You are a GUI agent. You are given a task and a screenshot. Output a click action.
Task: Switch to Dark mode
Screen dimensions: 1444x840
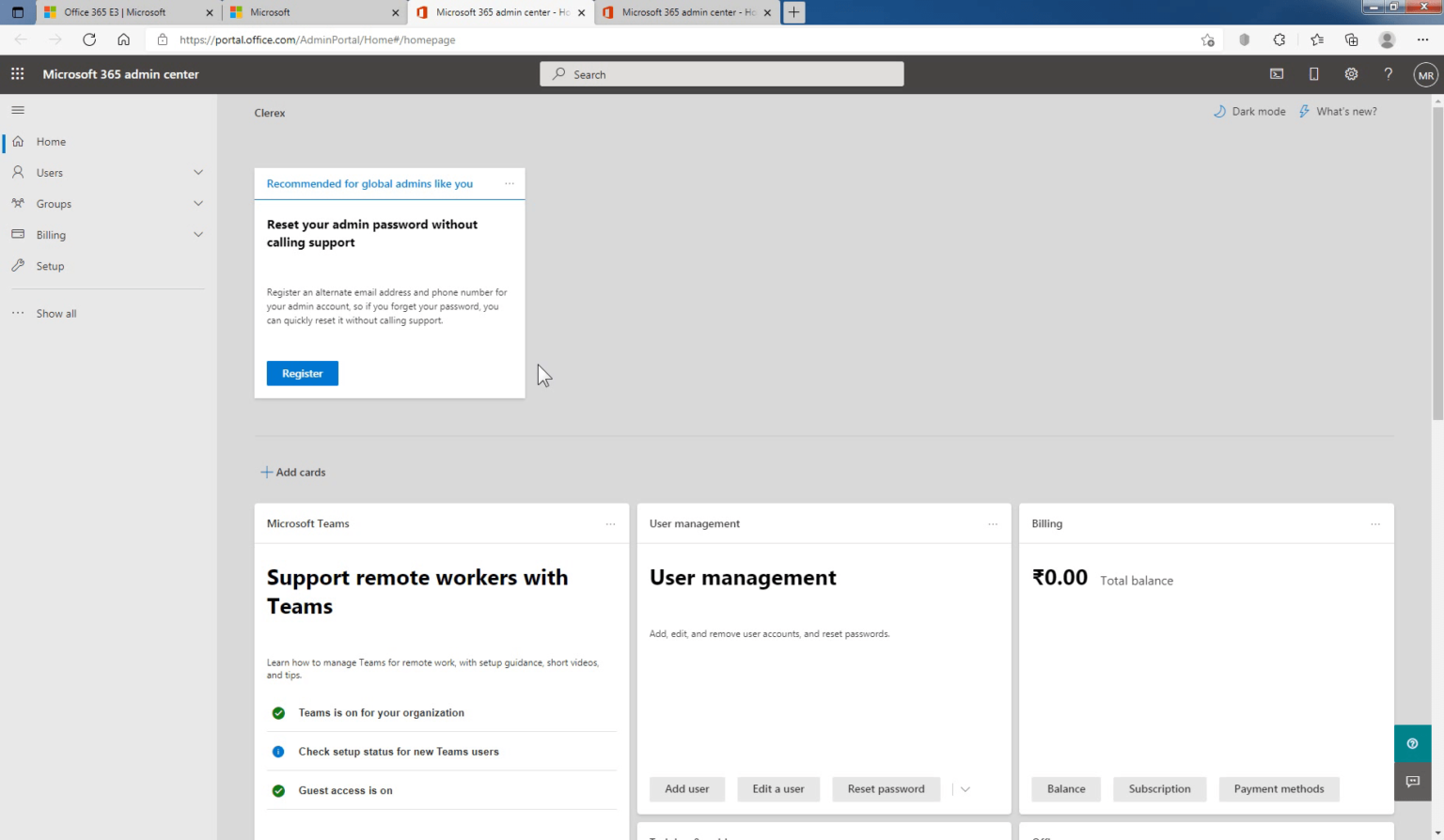(1248, 111)
